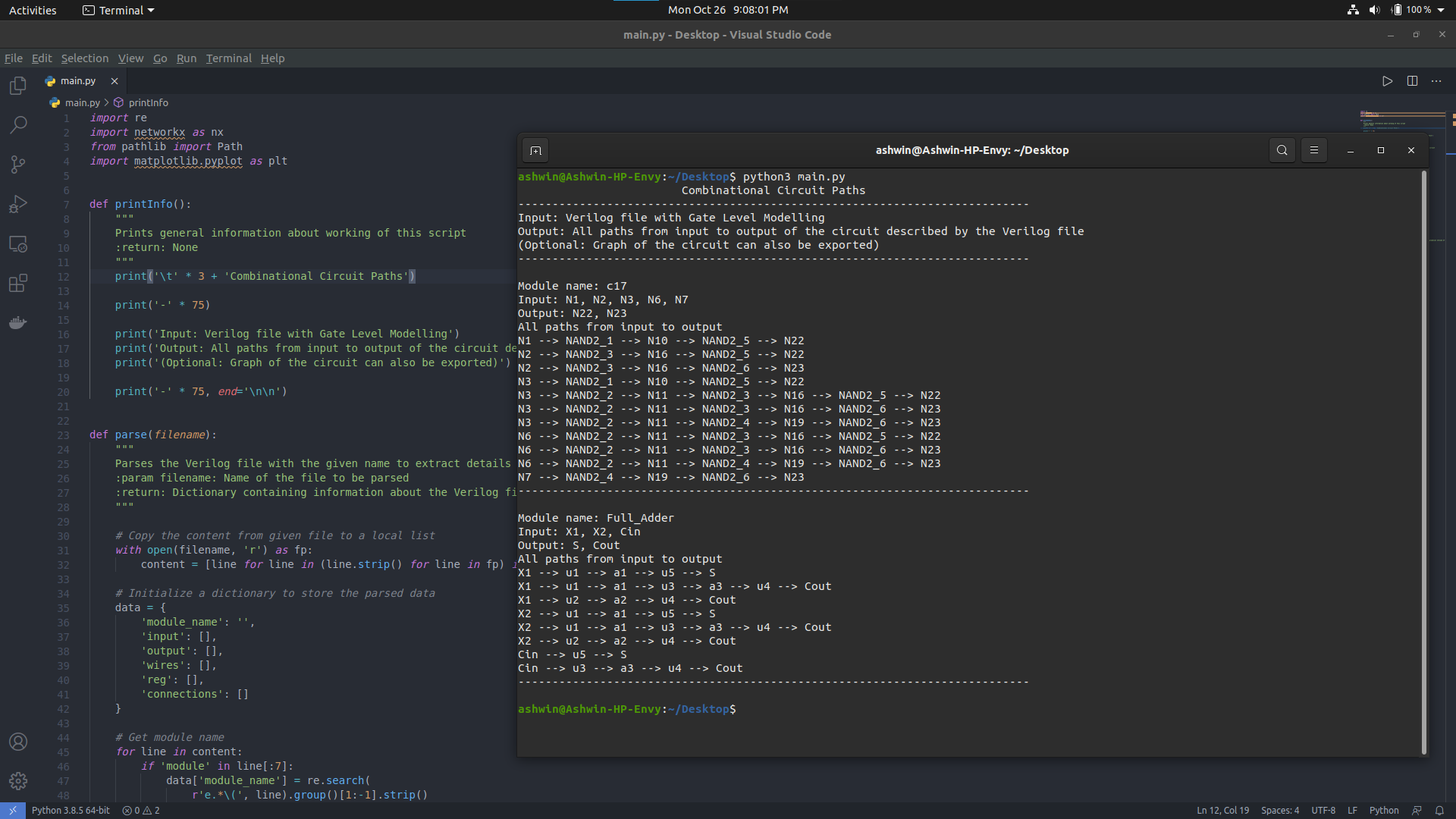
Task: Click the Run Python File play icon
Action: (x=1387, y=81)
